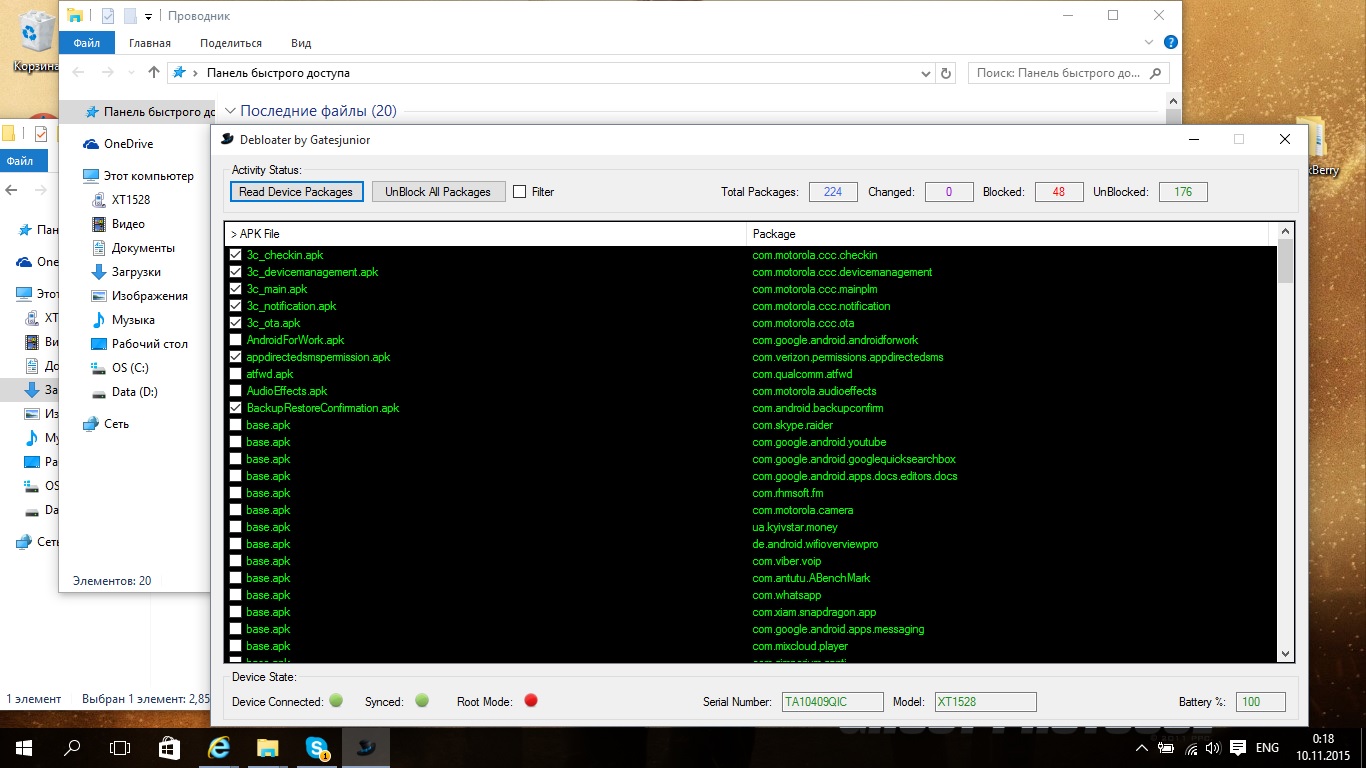Click the Explorer back arrow
The height and width of the screenshot is (768, 1366).
pos(79,72)
